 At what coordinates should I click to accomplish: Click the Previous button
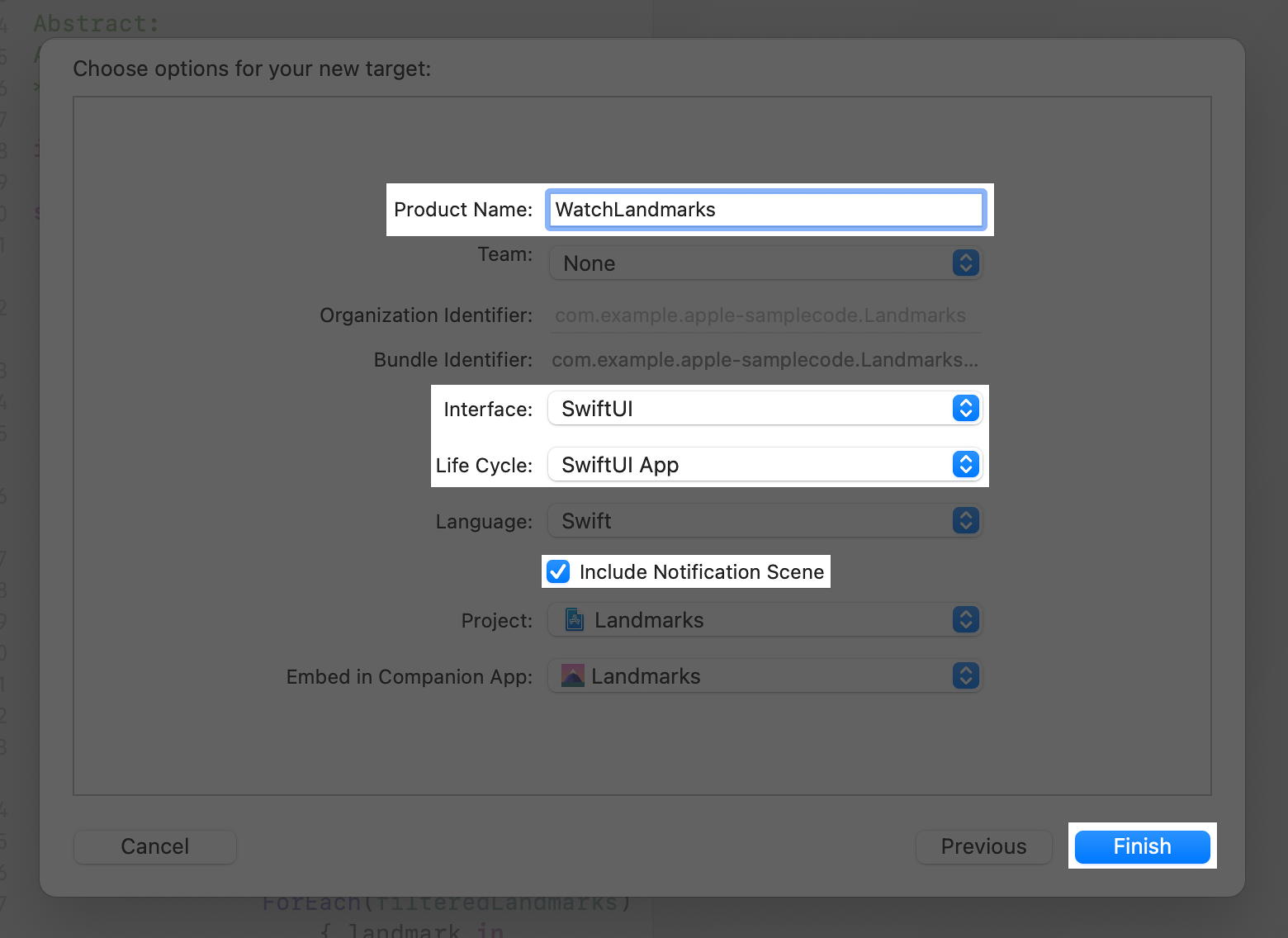click(984, 846)
